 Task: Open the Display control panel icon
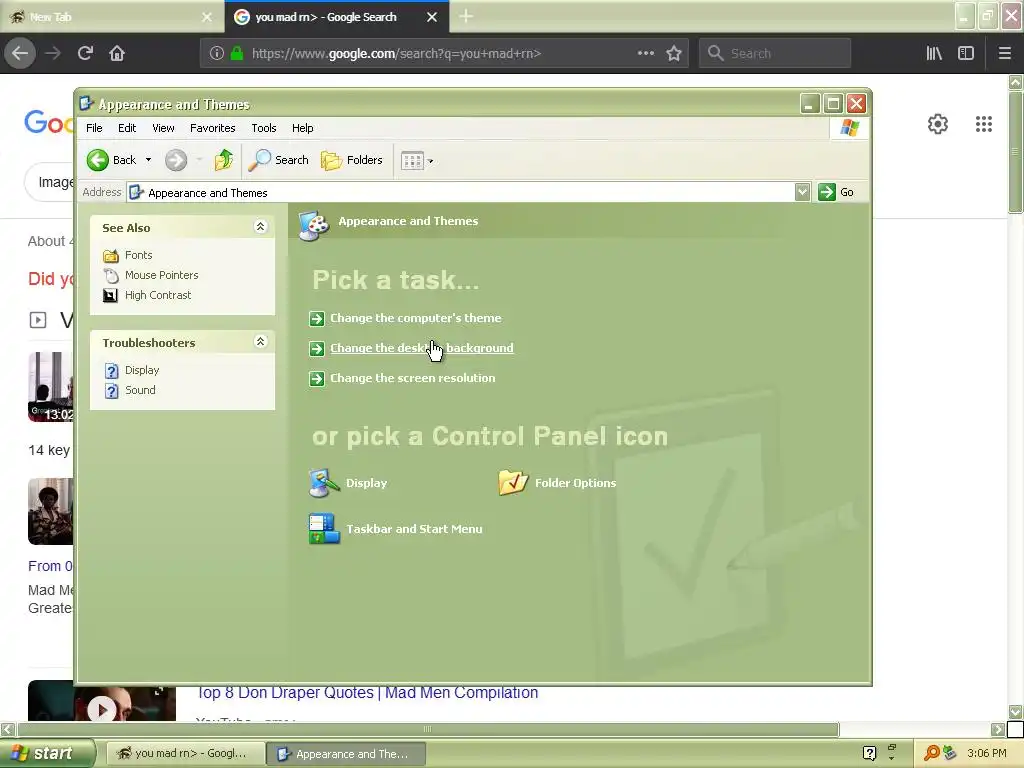348,483
